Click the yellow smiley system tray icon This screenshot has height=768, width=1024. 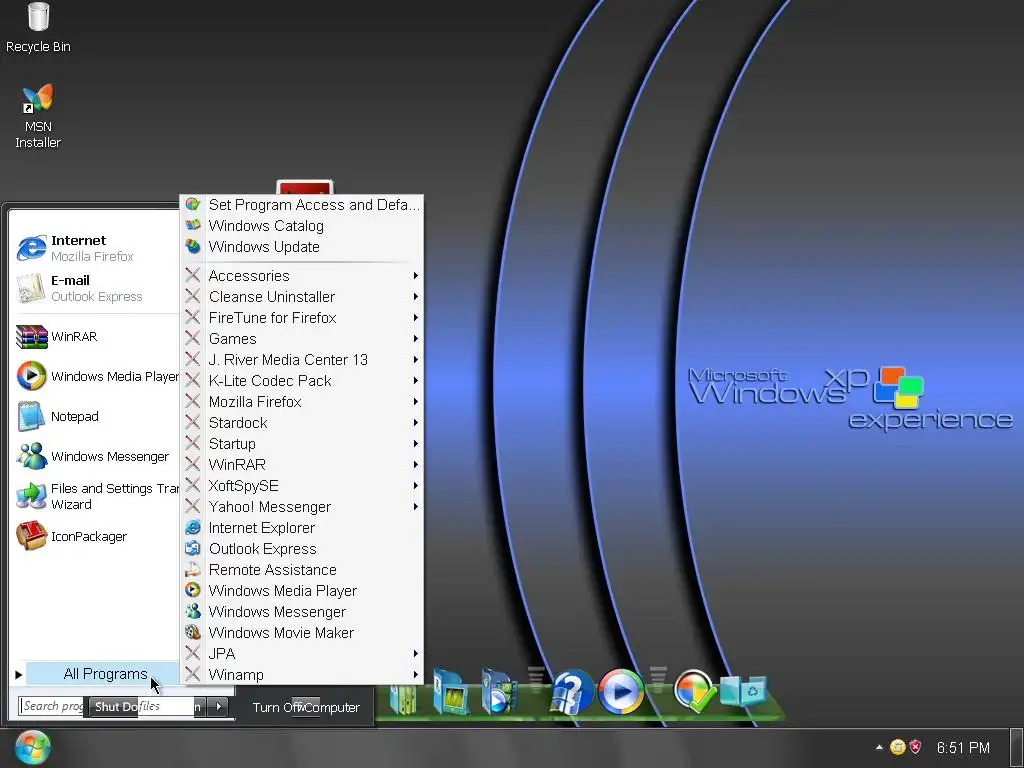tap(898, 747)
